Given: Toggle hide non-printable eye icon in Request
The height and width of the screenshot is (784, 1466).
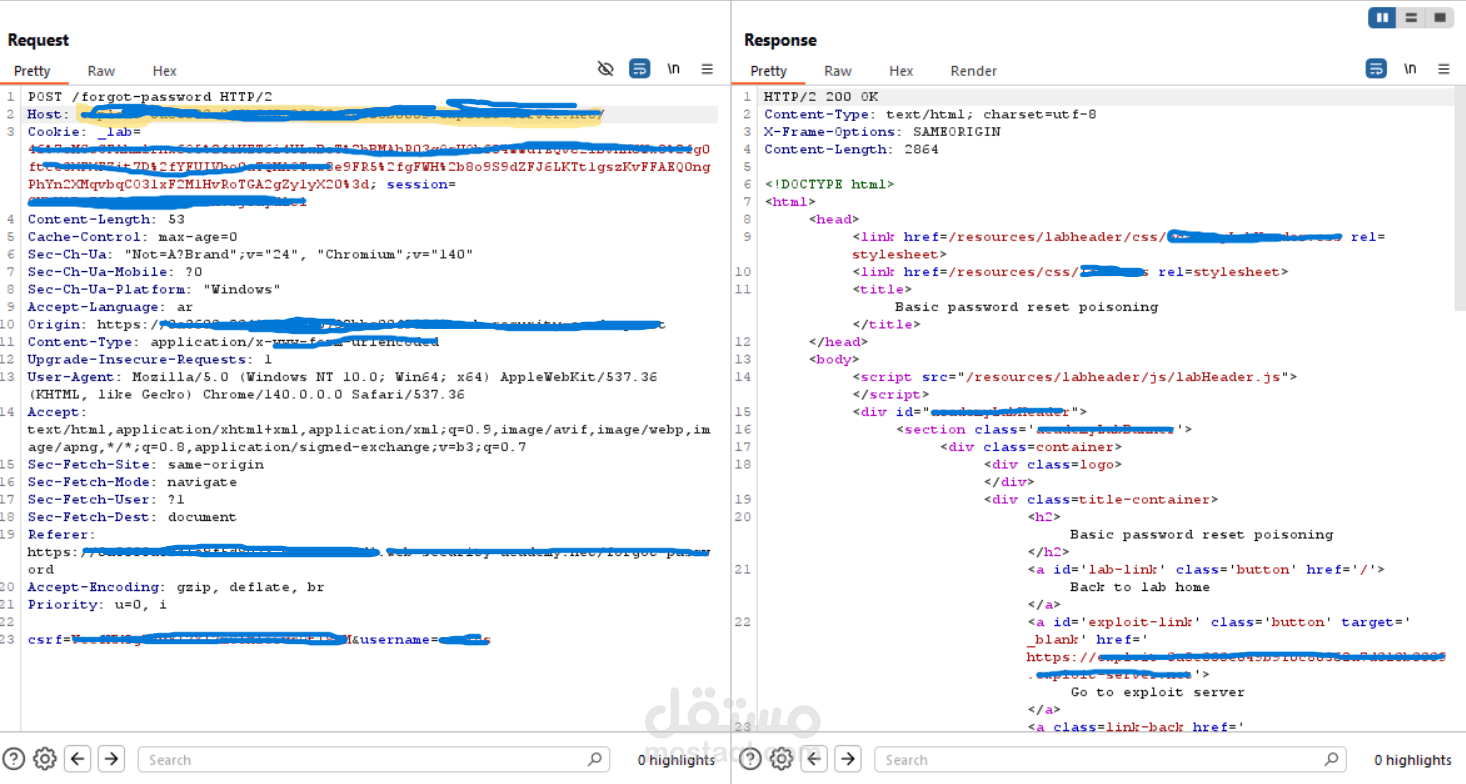Looking at the screenshot, I should pyautogui.click(x=605, y=69).
